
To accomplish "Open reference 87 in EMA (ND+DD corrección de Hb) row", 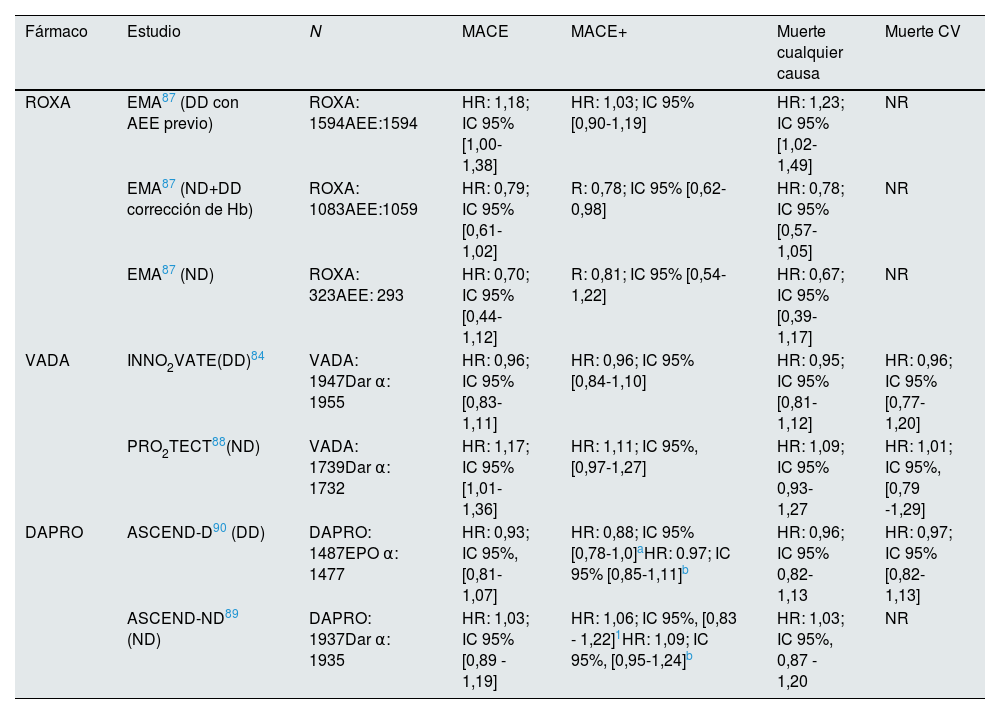I will point(169,185).
